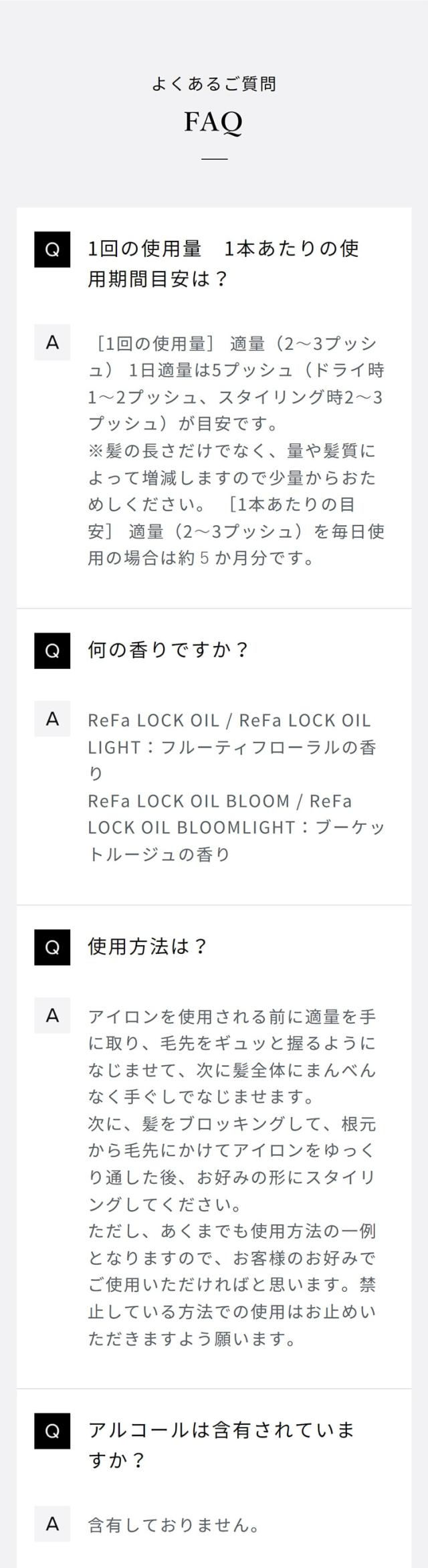Click the short divider line under the FAQ heading
Screen dimensions: 428x1568
[214, 159]
